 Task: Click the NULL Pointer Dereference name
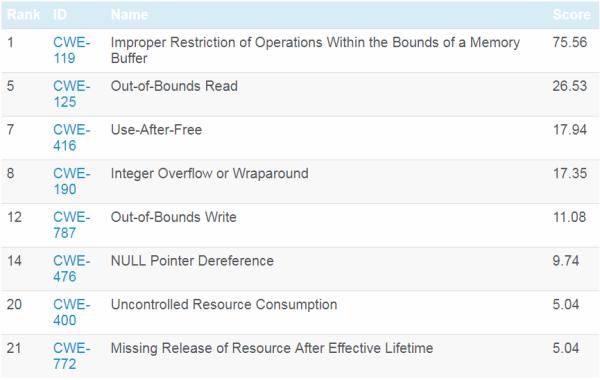pyautogui.click(x=192, y=261)
